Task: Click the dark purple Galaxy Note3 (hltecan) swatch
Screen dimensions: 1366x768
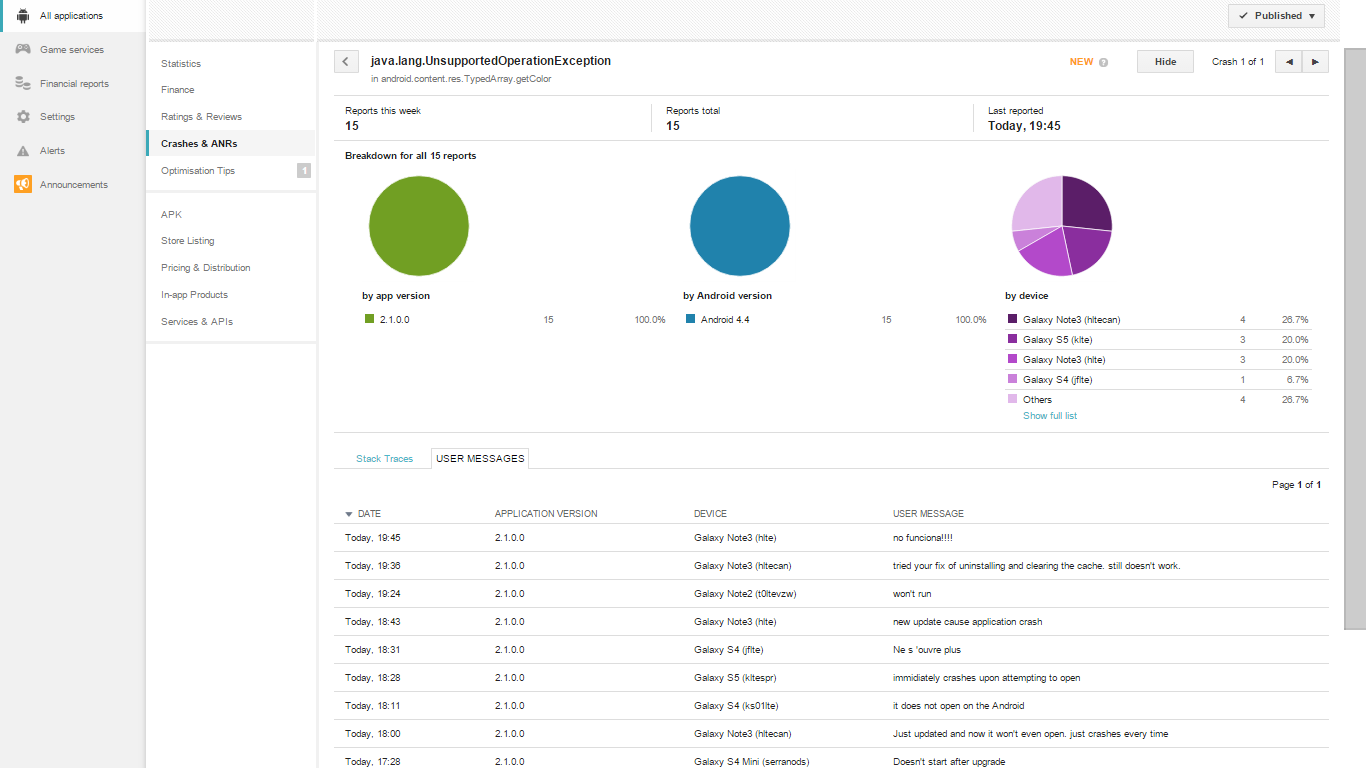Action: tap(1013, 320)
